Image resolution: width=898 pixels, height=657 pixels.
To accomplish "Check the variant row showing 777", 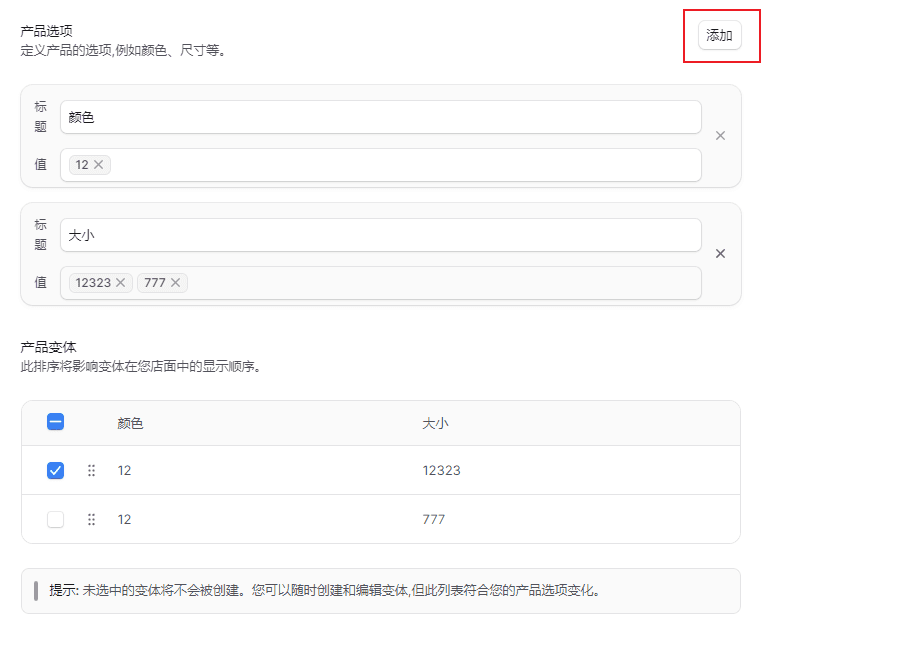I will pyautogui.click(x=55, y=519).
